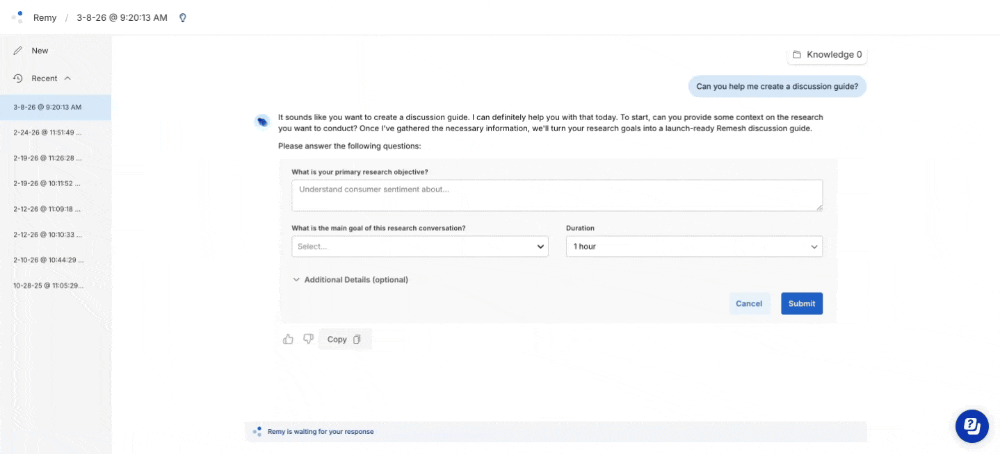Open the main goal Select dropdown
1000x454 pixels.
[x=420, y=246]
